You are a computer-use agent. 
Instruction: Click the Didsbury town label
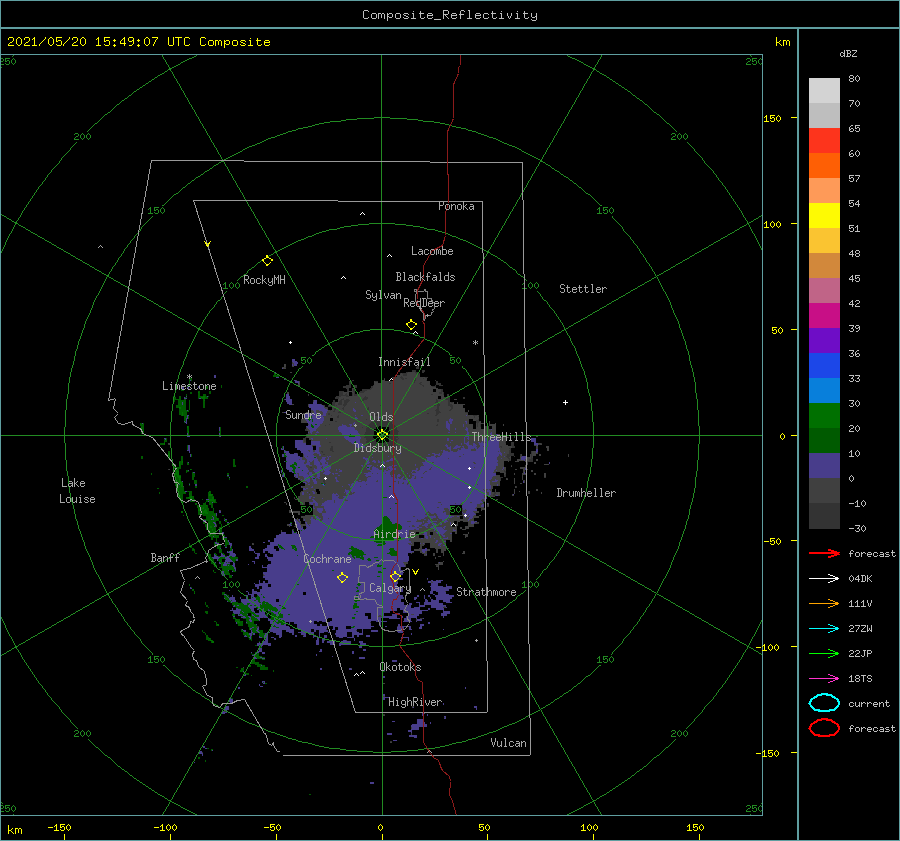(x=378, y=448)
